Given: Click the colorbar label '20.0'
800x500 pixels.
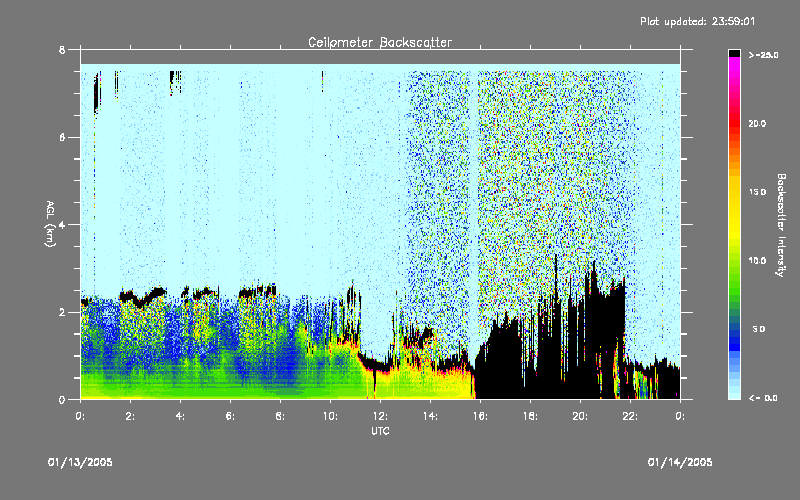Looking at the screenshot, I should (757, 124).
